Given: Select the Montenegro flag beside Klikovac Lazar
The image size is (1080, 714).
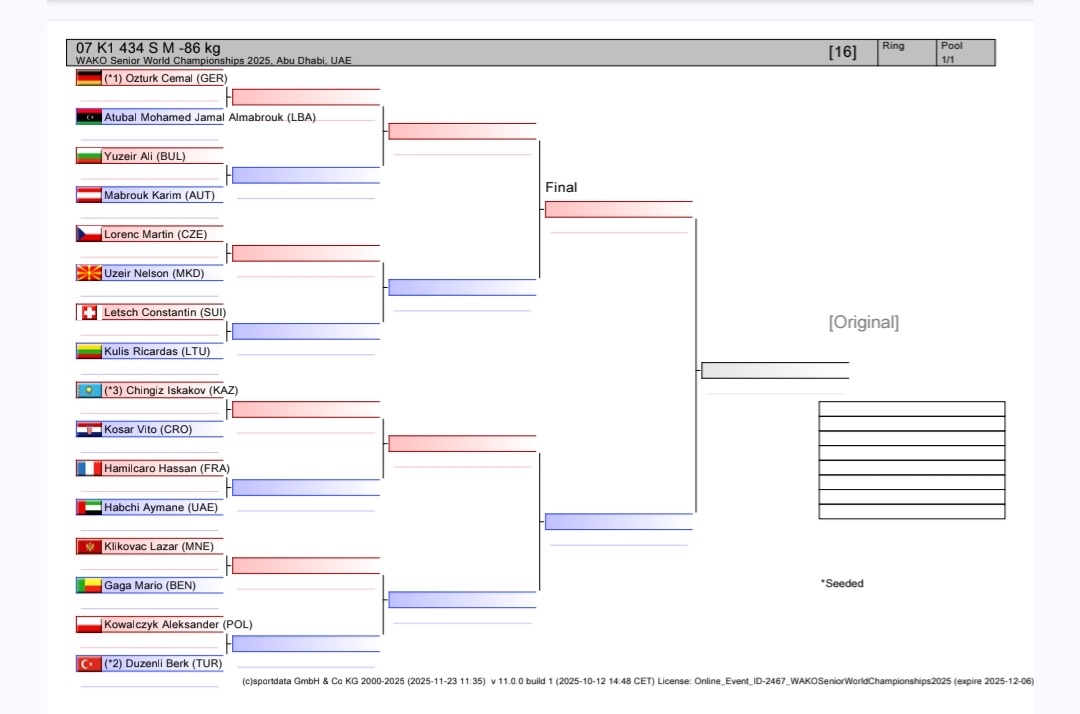Looking at the screenshot, I should [89, 547].
